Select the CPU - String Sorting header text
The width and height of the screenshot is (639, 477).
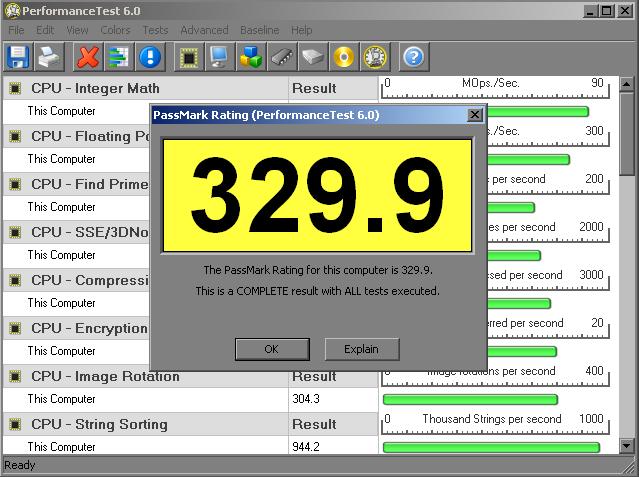point(99,424)
